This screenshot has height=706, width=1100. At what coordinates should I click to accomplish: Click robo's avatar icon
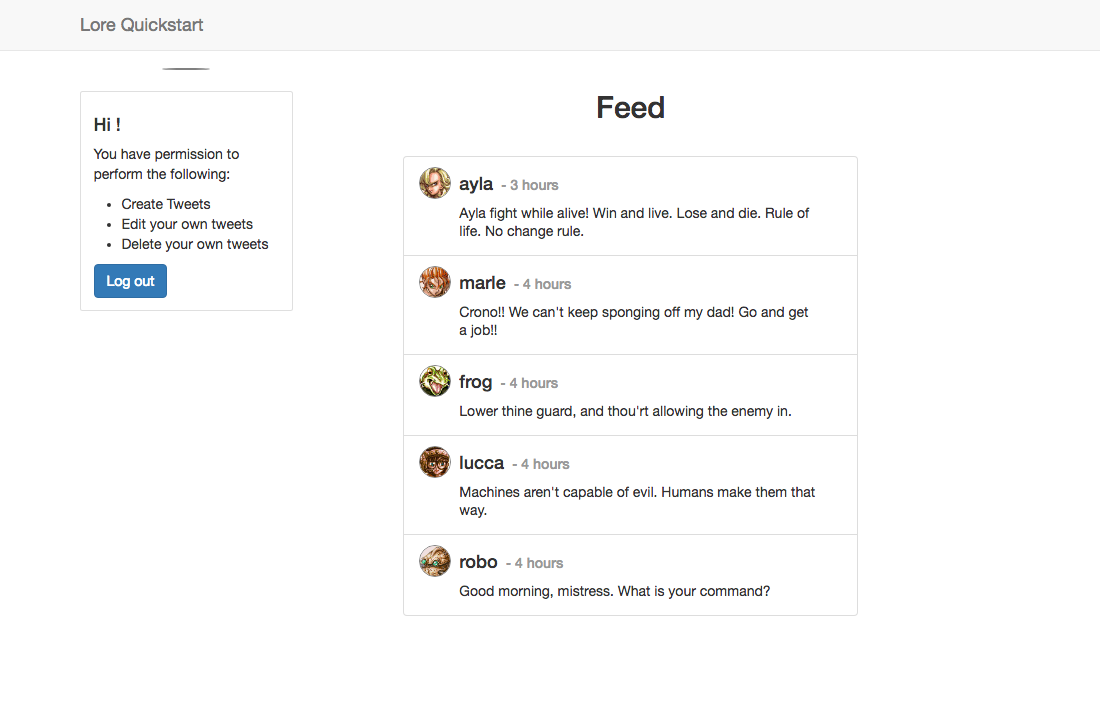pos(435,561)
